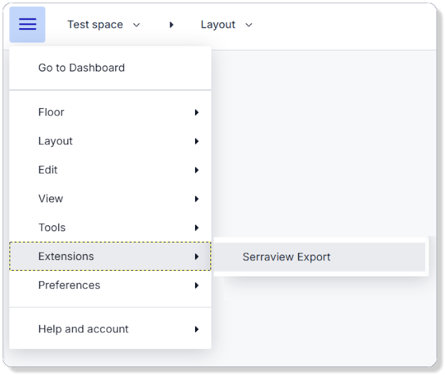Open the Layout menu entry
Viewport: 445px width, 375px height.
coord(110,141)
